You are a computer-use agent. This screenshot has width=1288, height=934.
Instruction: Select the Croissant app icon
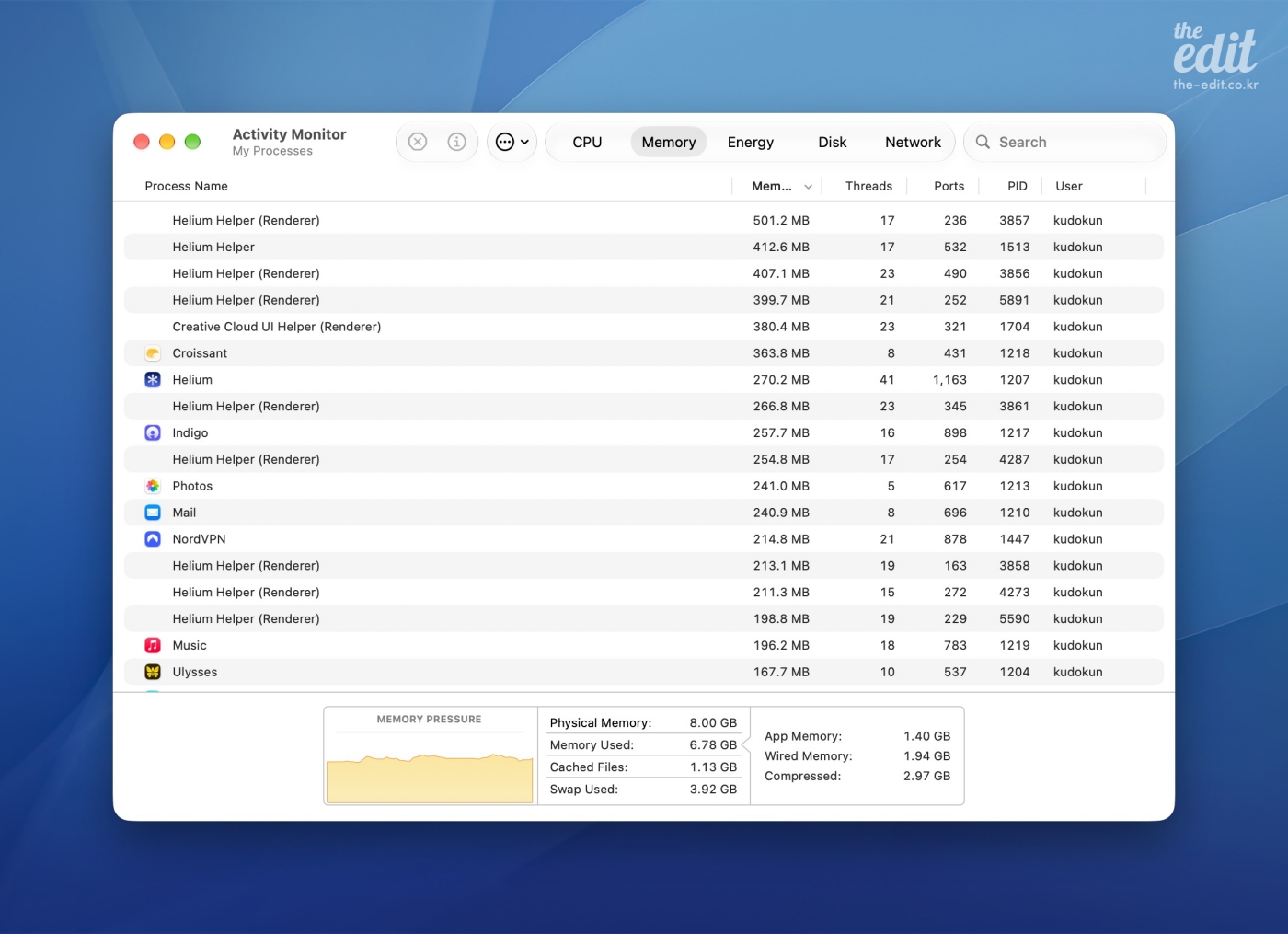click(x=153, y=353)
